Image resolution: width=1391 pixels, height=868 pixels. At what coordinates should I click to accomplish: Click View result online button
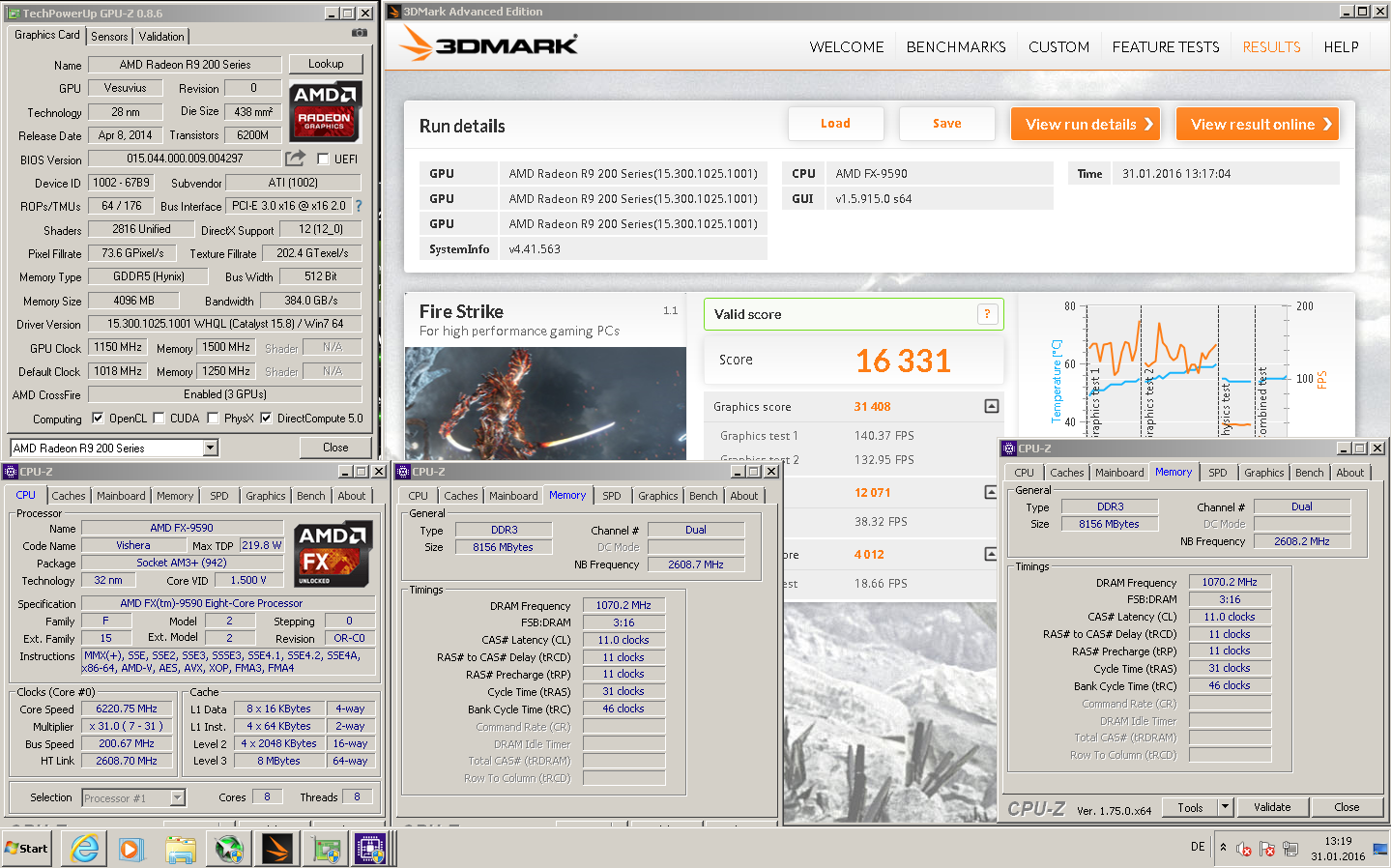coord(1258,124)
